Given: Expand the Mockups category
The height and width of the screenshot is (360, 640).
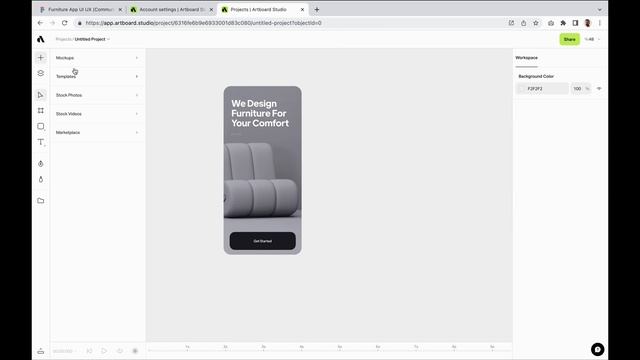Looking at the screenshot, I should point(97,58).
